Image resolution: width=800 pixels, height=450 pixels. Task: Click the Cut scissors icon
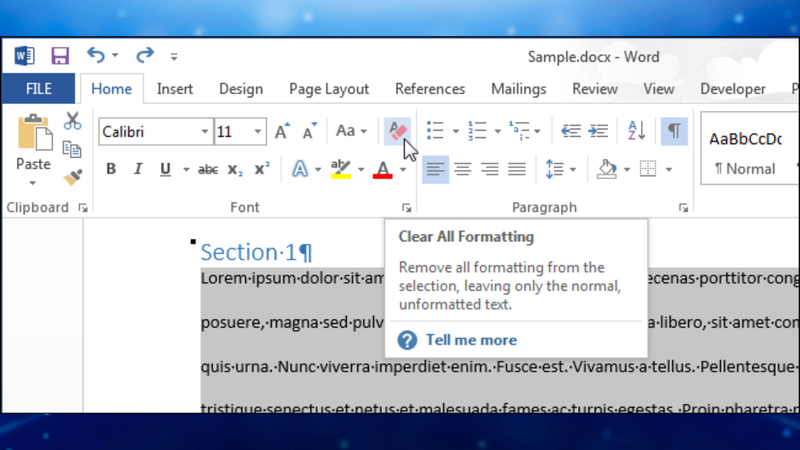coord(72,121)
